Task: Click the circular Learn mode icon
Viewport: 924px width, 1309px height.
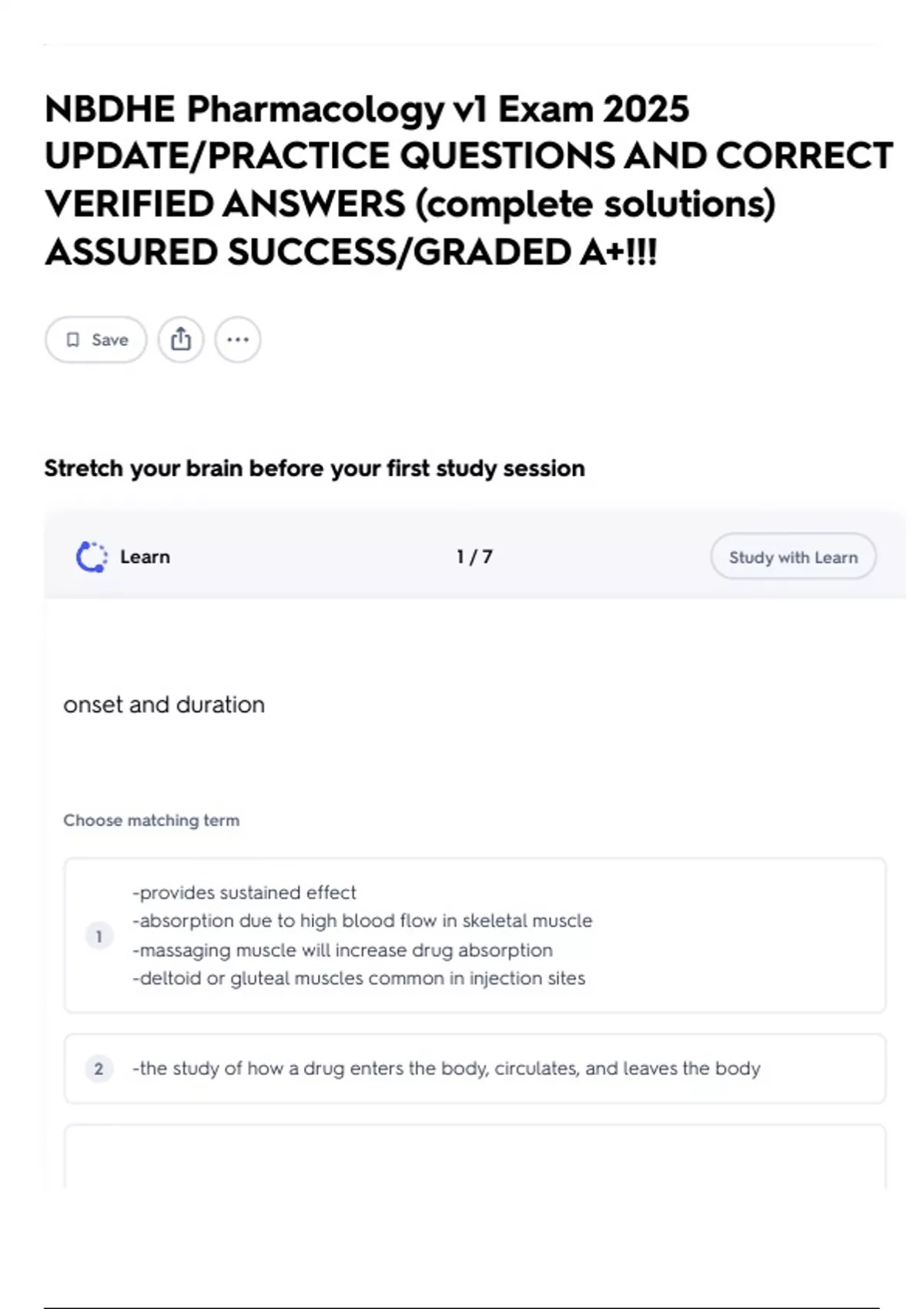Action: pyautogui.click(x=92, y=557)
